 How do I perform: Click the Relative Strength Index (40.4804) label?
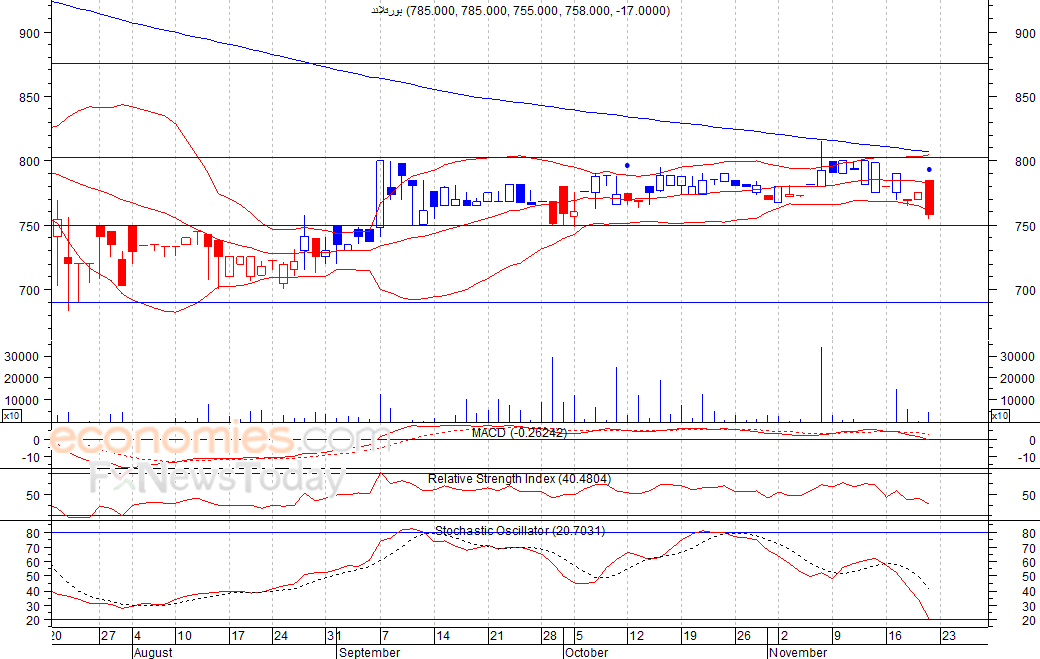coord(519,479)
